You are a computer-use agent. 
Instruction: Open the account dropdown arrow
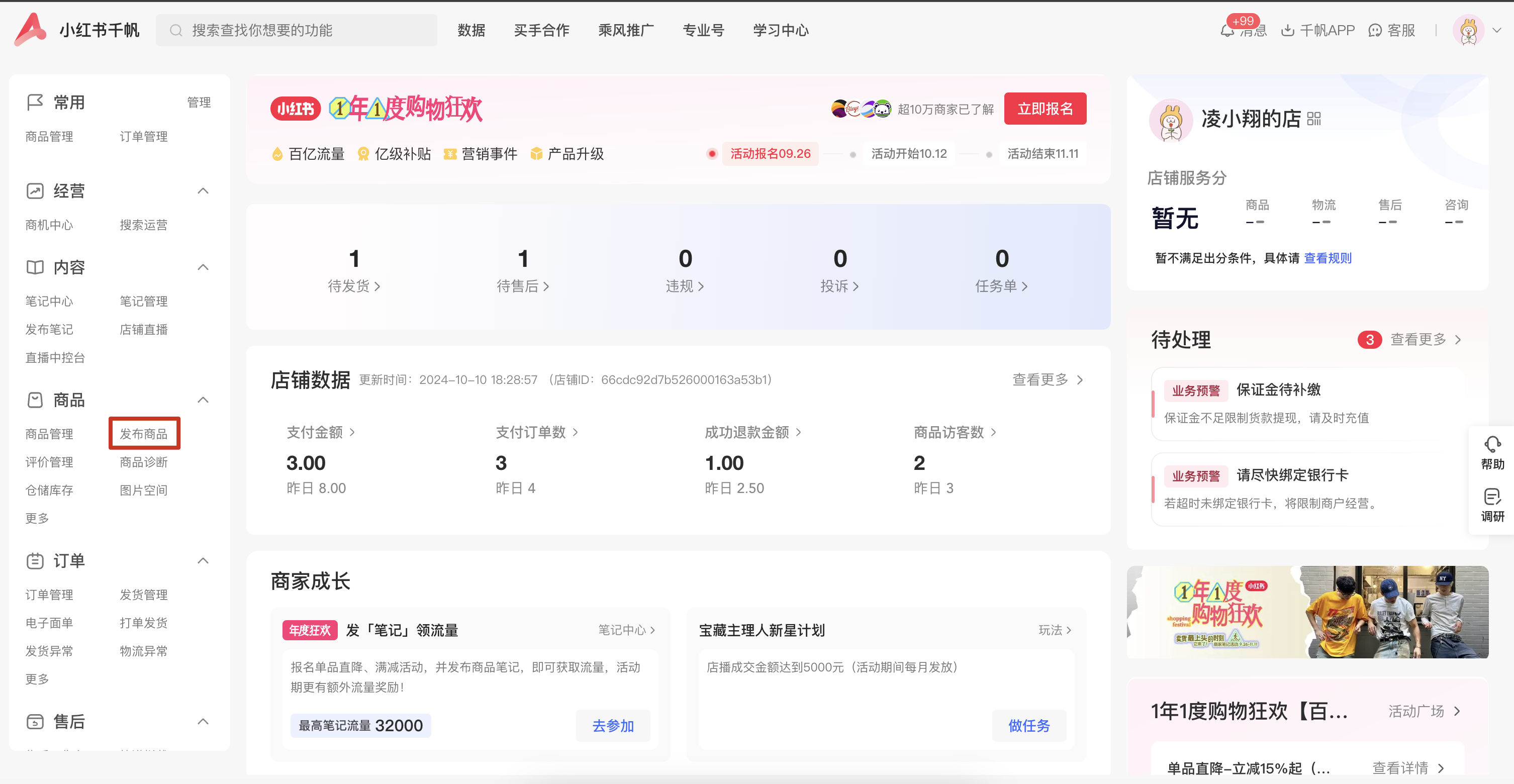[1496, 31]
